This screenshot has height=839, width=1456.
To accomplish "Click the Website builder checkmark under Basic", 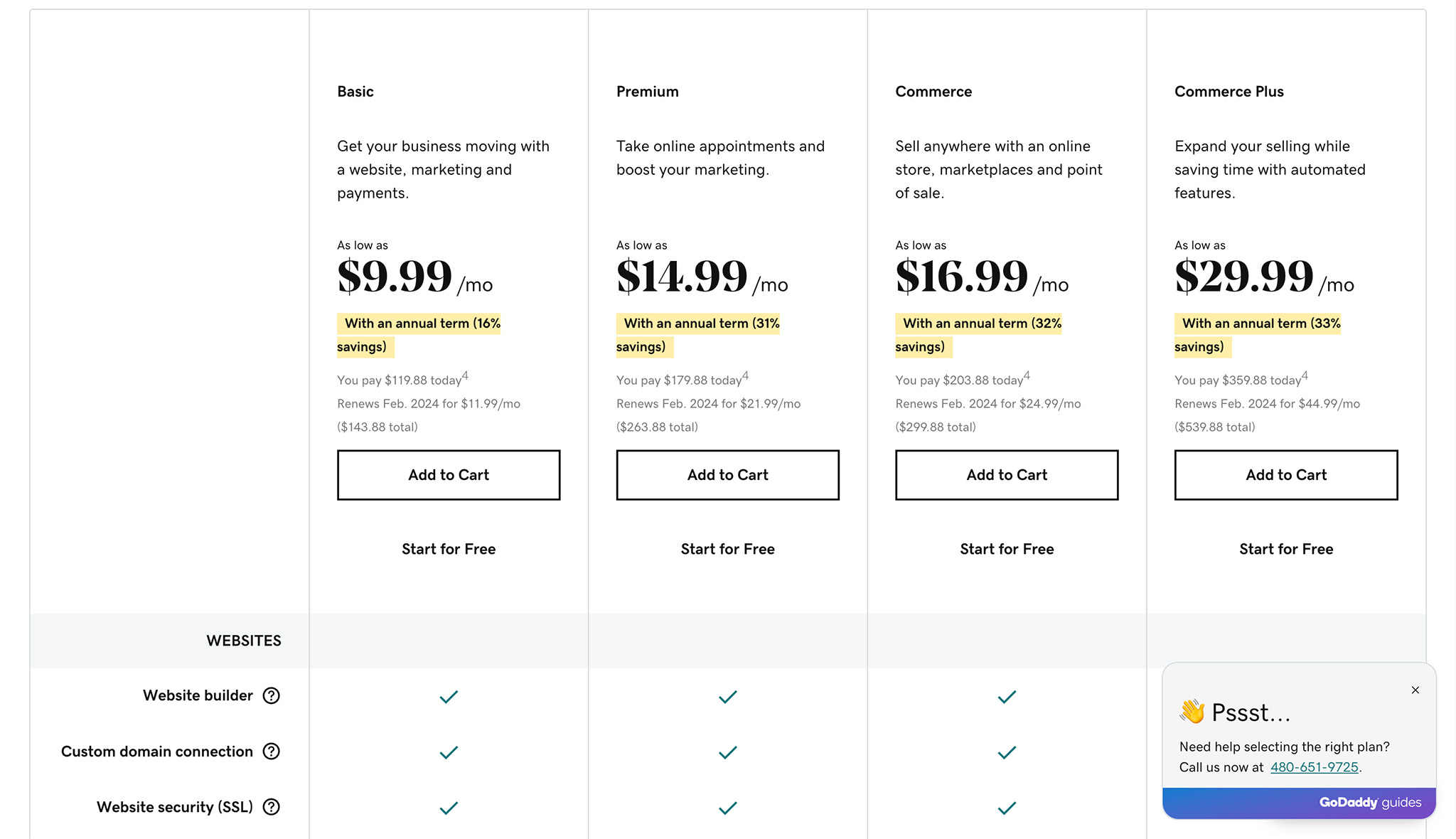I will [448, 697].
